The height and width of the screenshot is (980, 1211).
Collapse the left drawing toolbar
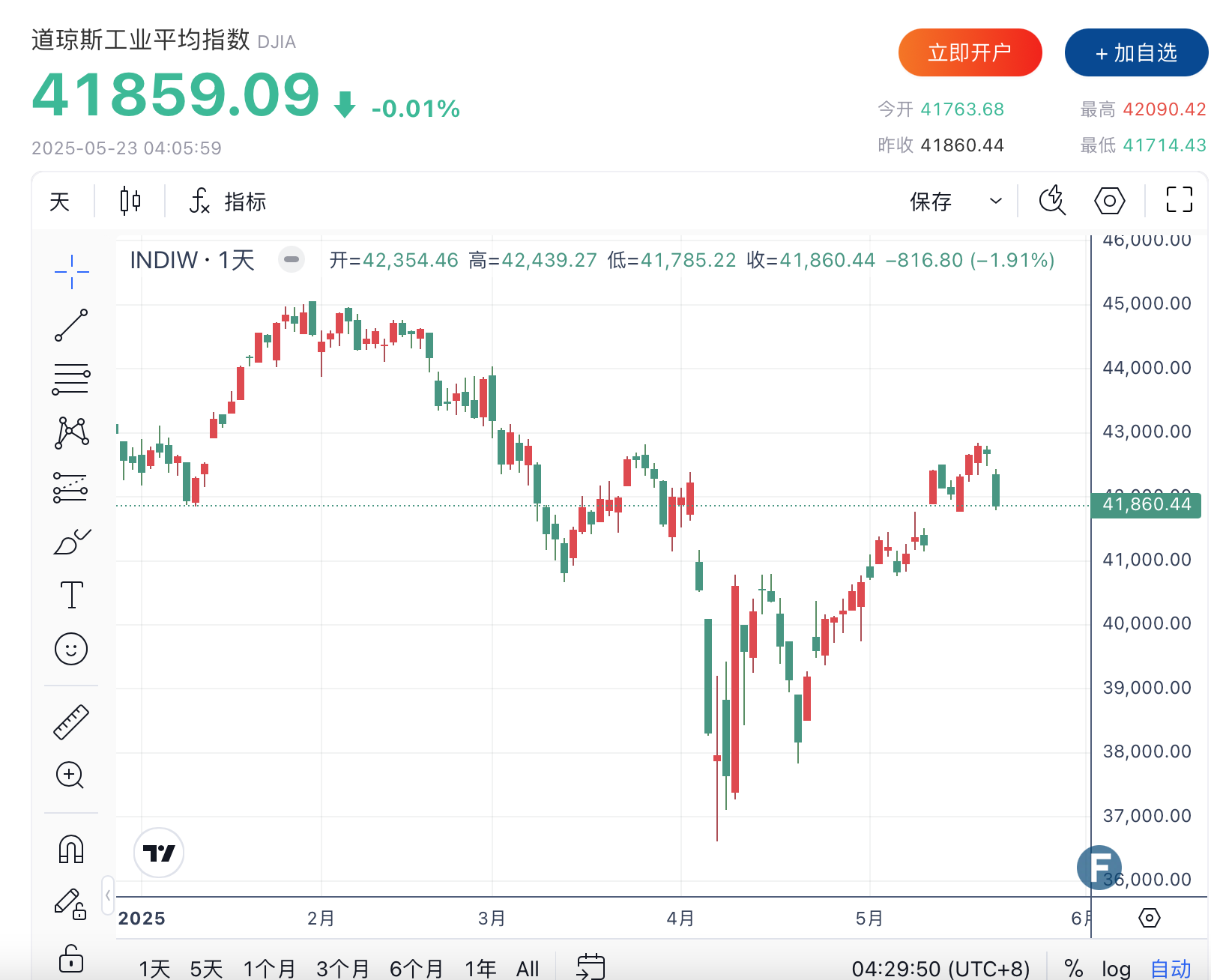108,895
